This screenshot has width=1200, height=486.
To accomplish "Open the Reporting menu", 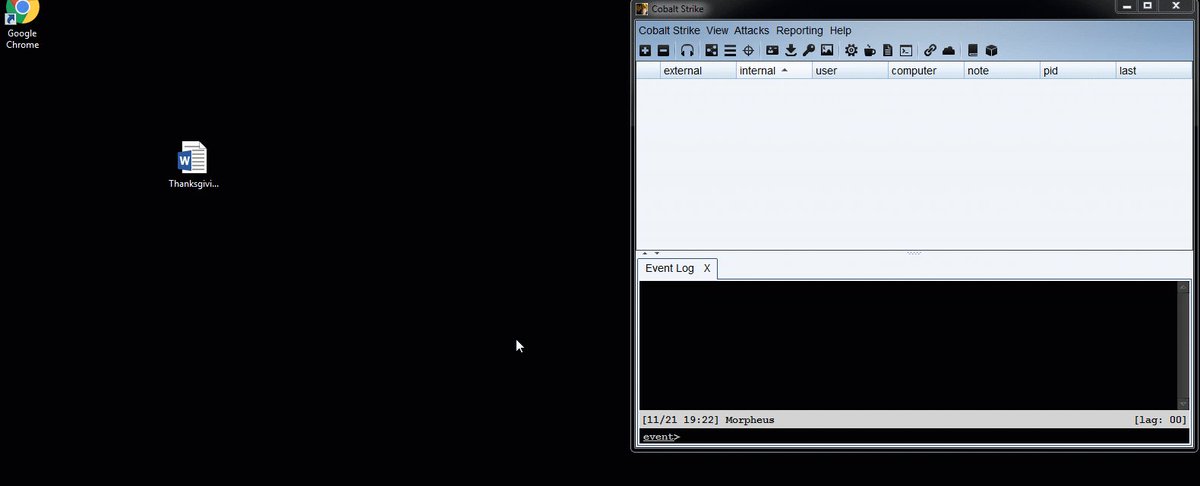I will 799,31.
